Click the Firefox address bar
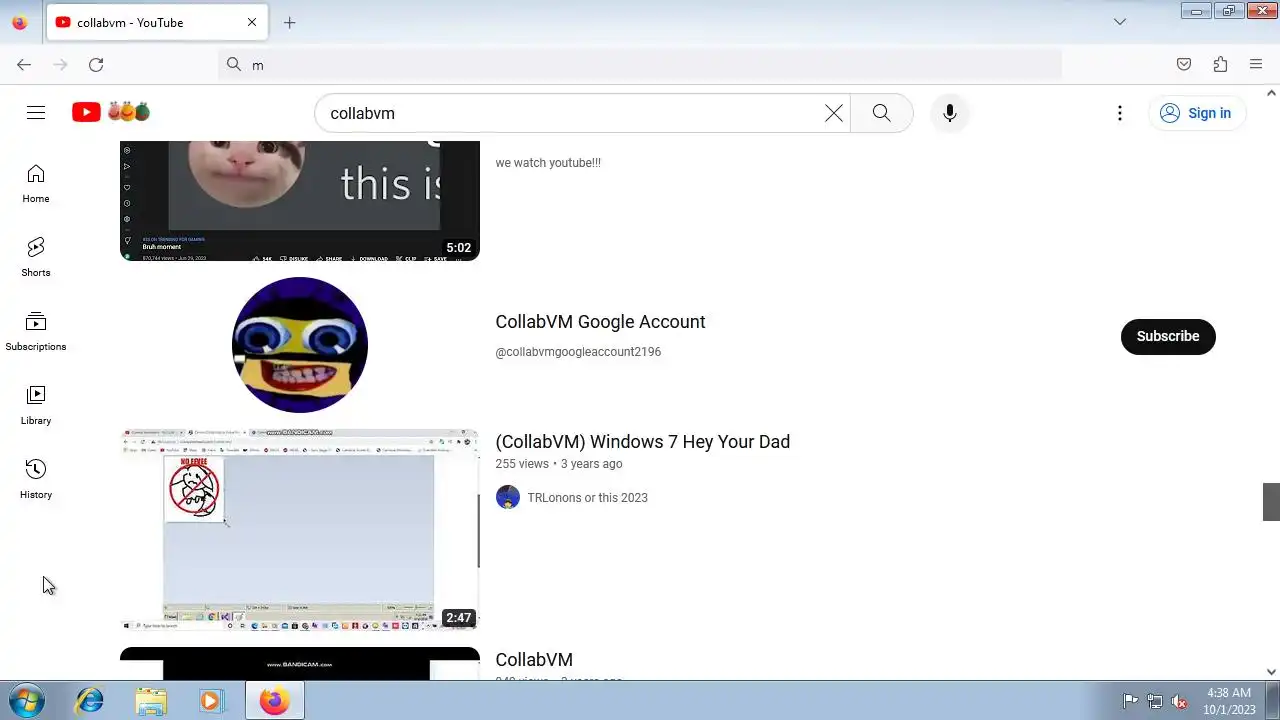Viewport: 1280px width, 720px height. 640,64
